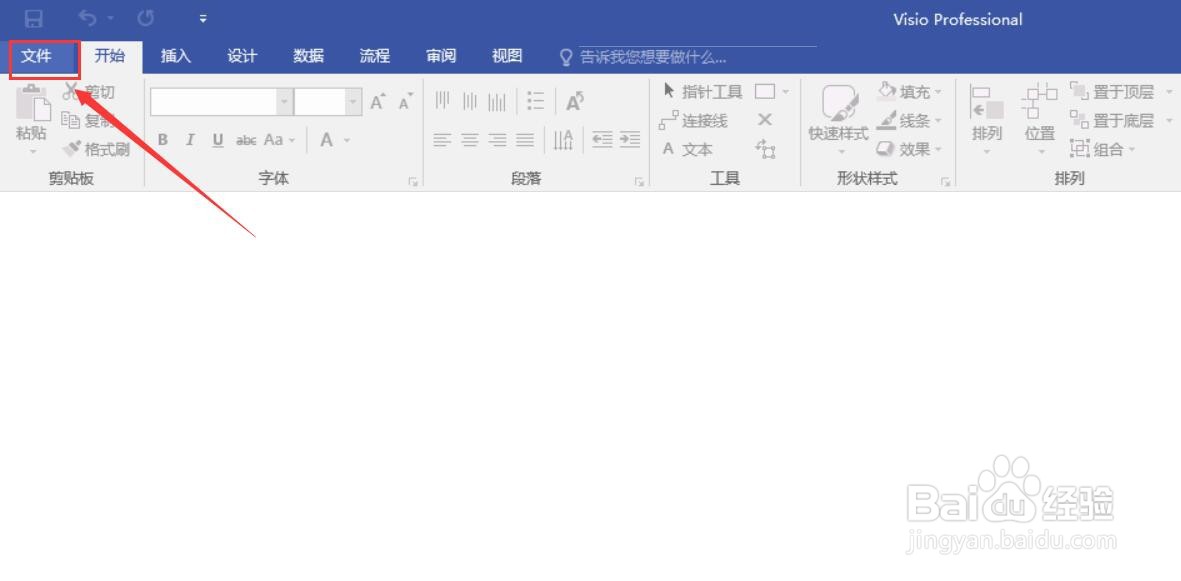Expand the rectangle tool dropdown arrow
Screen dimensions: 1181x581
pos(786,92)
